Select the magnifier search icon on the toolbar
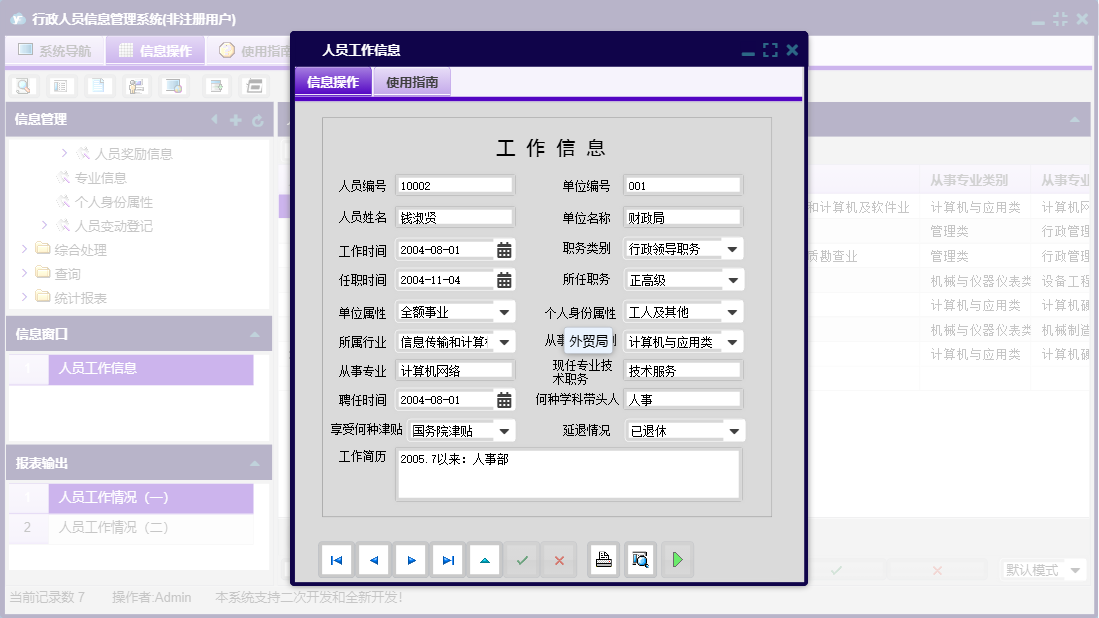 click(21, 86)
